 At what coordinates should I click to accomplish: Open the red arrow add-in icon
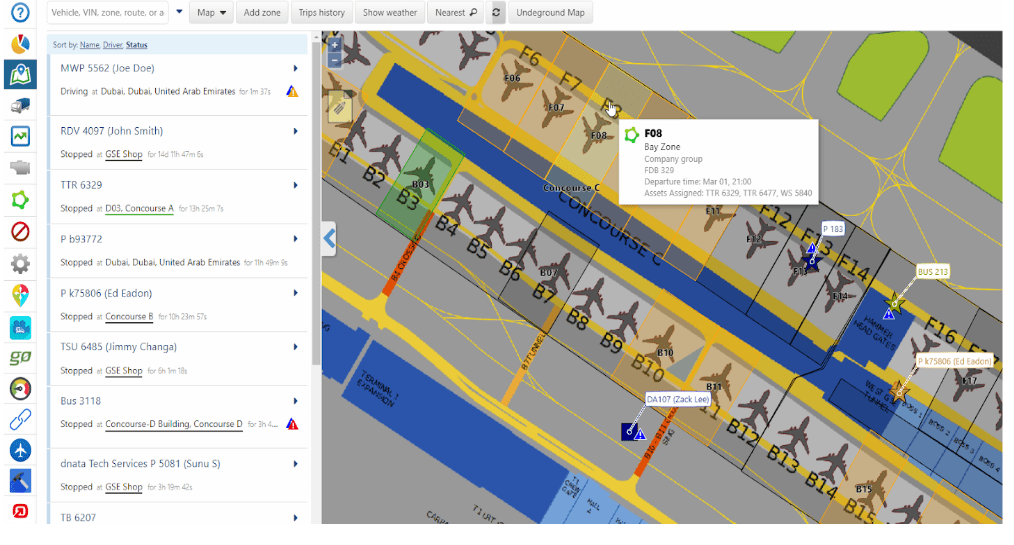tap(20, 511)
